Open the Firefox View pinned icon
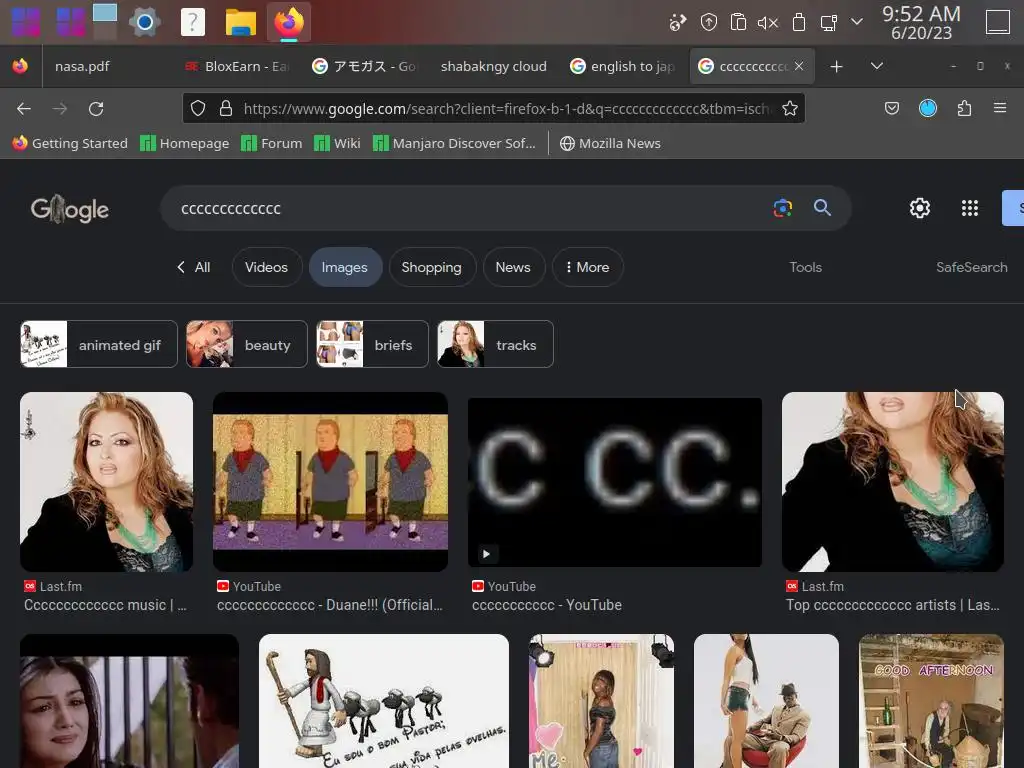The height and width of the screenshot is (768, 1024). 20,66
